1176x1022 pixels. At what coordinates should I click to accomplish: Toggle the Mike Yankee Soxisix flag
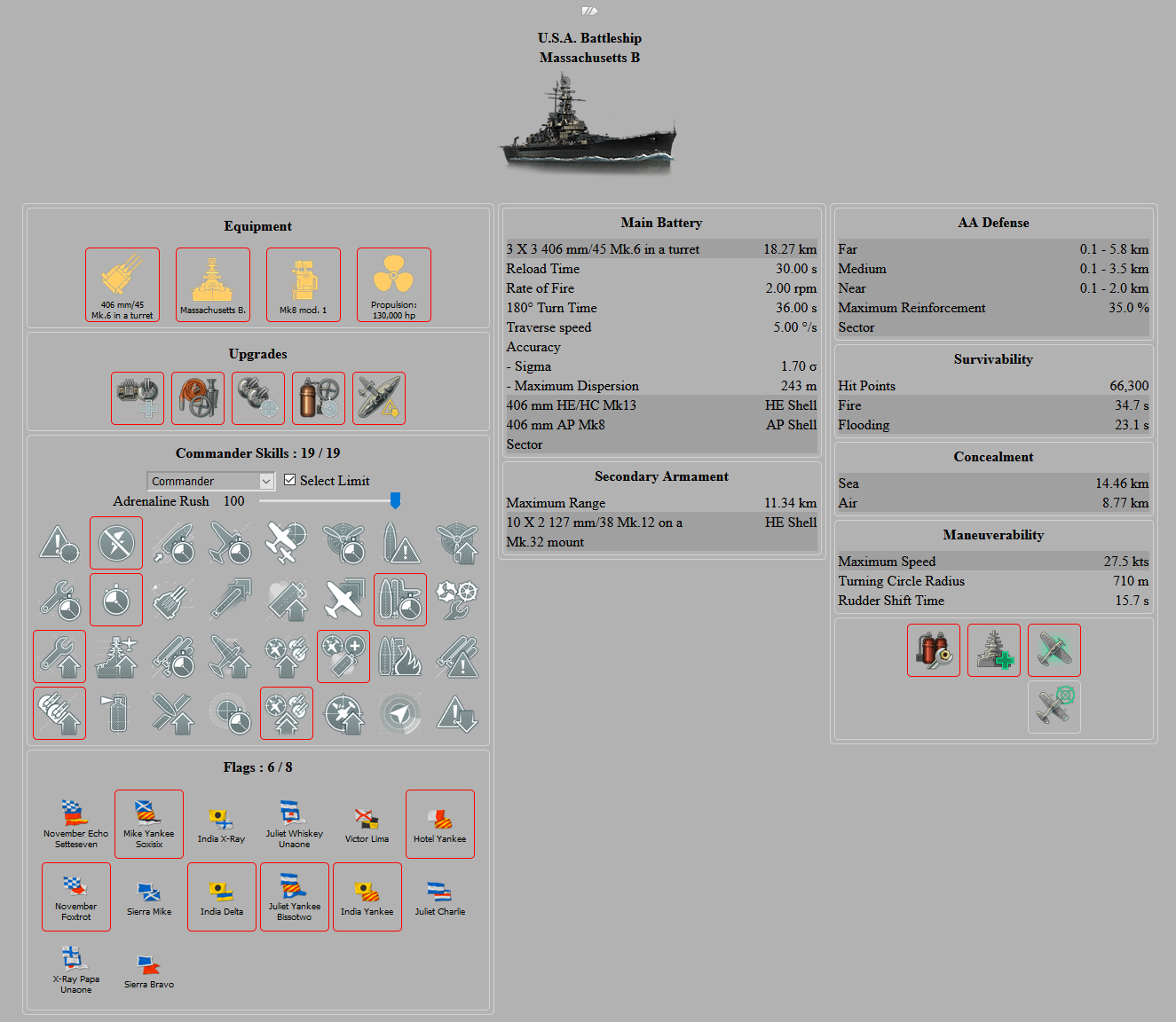[x=149, y=824]
